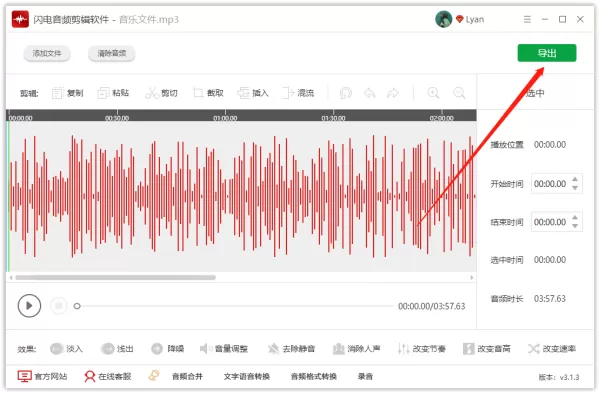This screenshot has width=600, height=394.
Task: Click the Clear Audio (清除音频) button
Action: pos(111,53)
